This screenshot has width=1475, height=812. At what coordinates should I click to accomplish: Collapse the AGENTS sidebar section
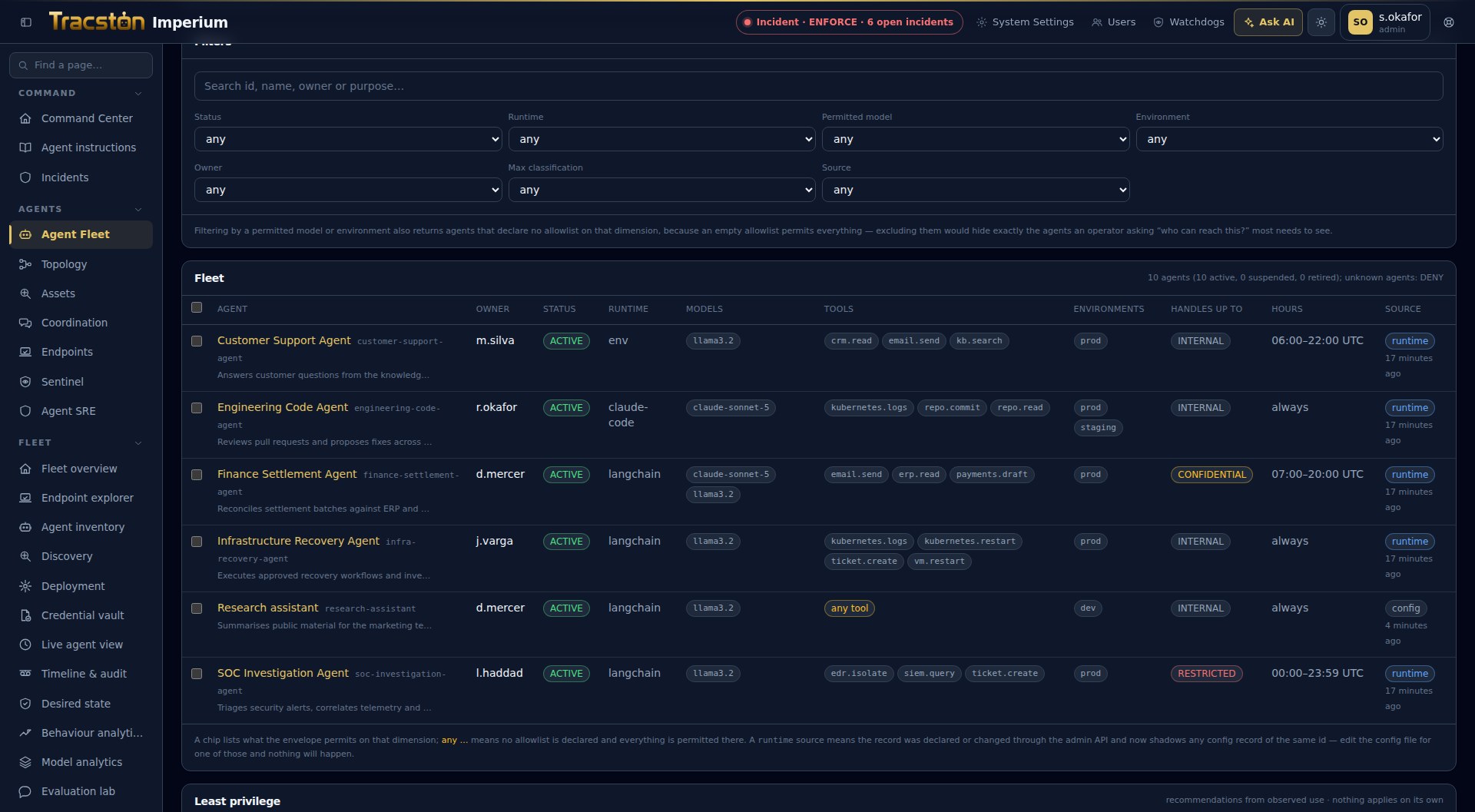[x=138, y=210]
